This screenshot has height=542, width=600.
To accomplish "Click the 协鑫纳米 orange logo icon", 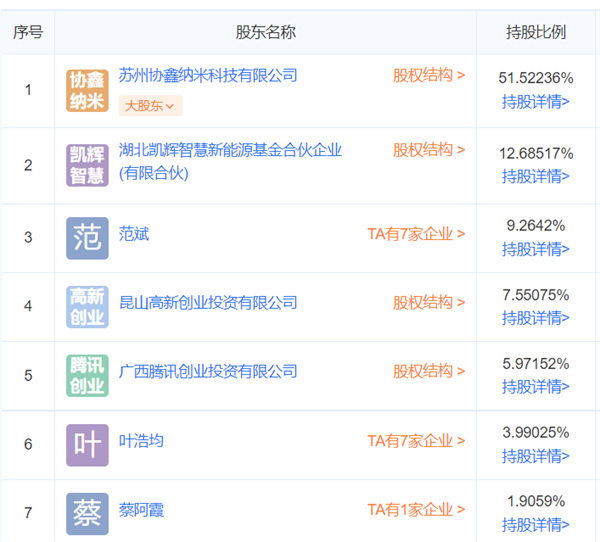I will pyautogui.click(x=87, y=91).
